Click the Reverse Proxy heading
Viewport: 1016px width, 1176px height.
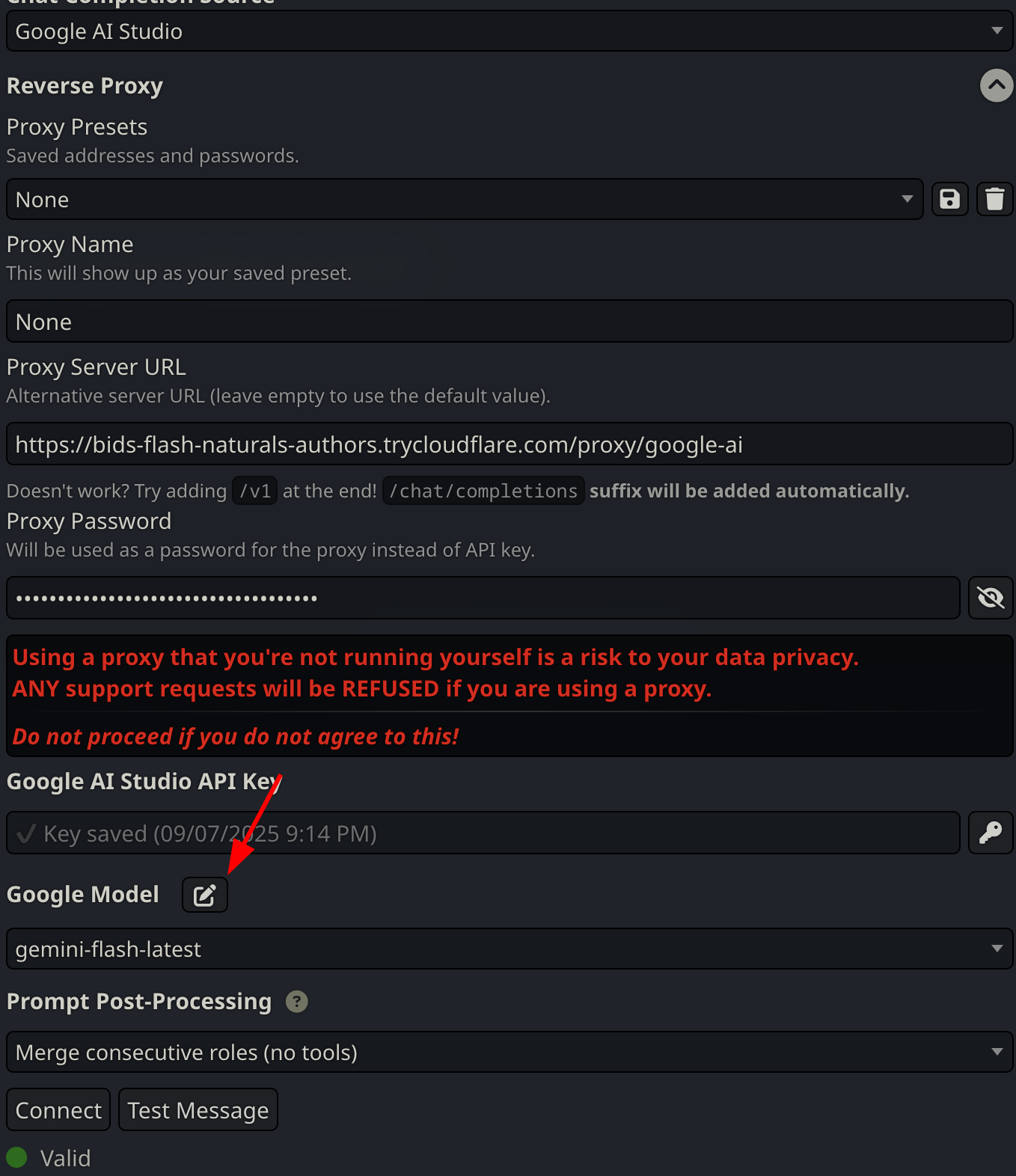pyautogui.click(x=85, y=86)
